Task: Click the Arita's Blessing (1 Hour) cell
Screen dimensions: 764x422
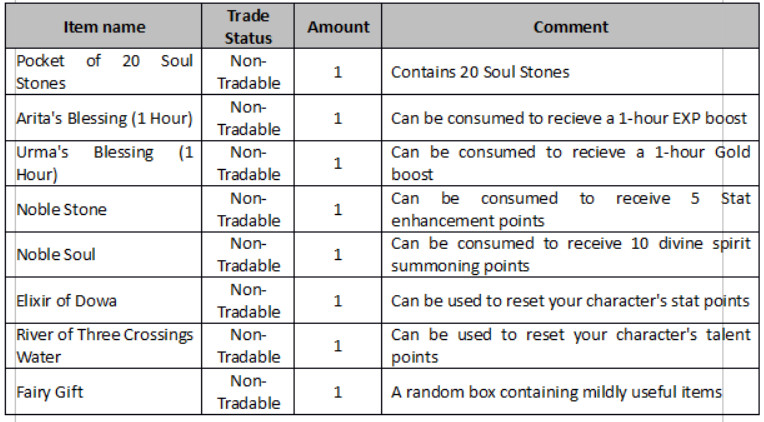Action: [x=105, y=118]
